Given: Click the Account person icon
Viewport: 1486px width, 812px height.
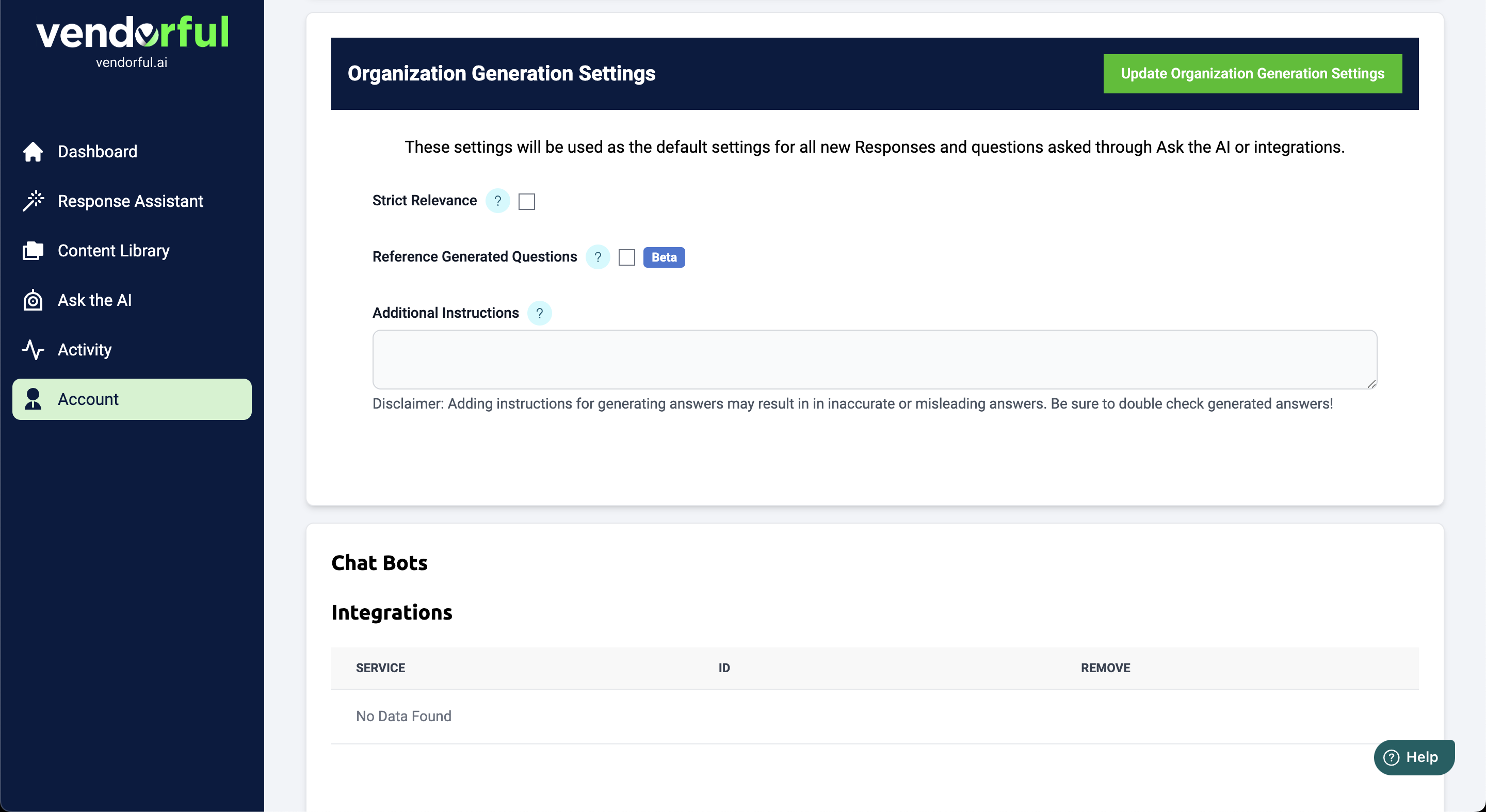Looking at the screenshot, I should pos(33,399).
